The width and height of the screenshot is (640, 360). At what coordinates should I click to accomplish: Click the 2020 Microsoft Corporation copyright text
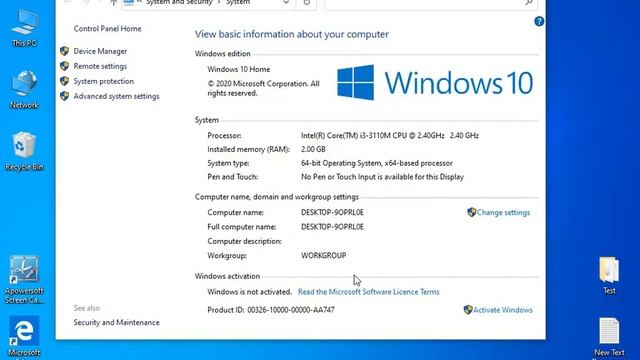coord(263,88)
